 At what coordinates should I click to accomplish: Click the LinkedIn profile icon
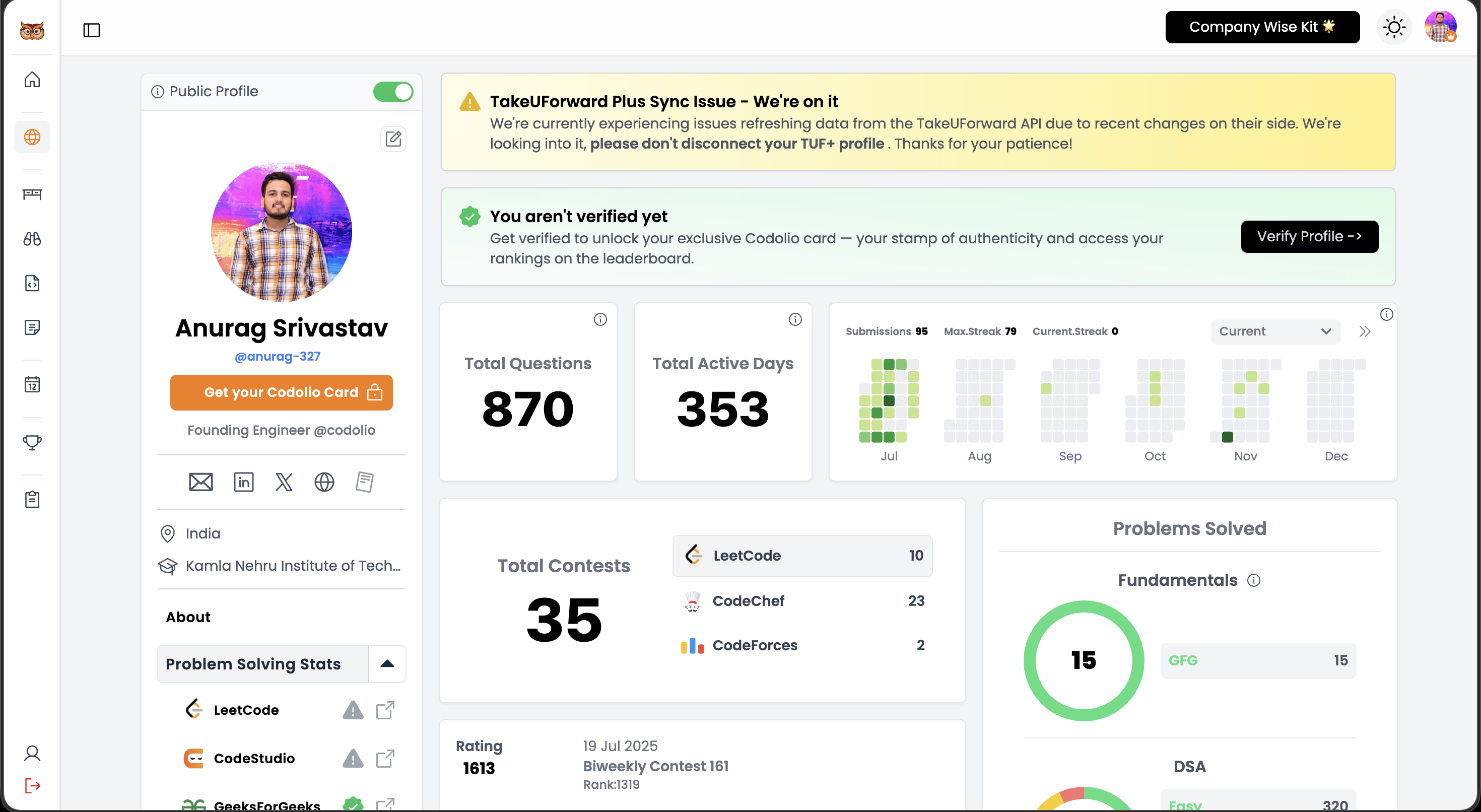(x=243, y=482)
